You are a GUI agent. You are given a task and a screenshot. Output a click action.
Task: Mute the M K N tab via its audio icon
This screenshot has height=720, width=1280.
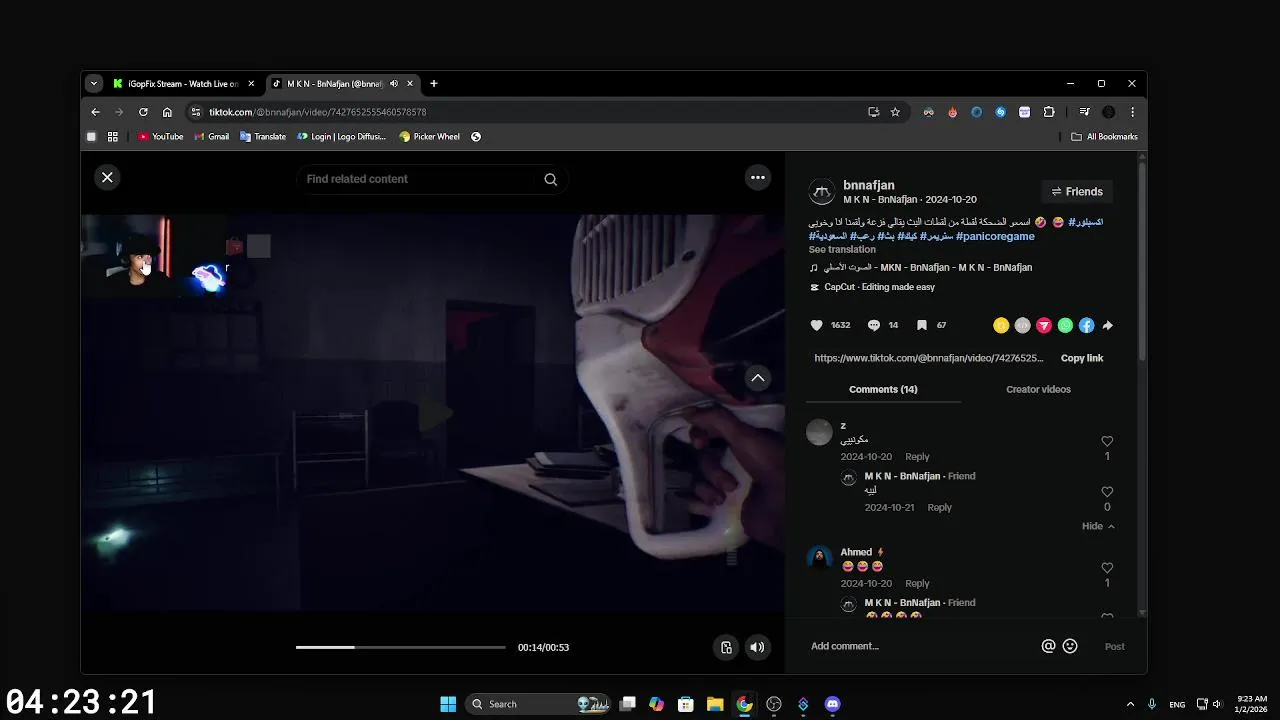point(394,84)
